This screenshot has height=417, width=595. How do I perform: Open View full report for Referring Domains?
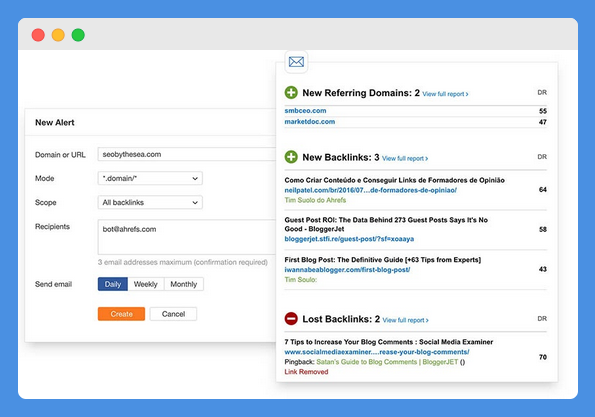coord(445,94)
